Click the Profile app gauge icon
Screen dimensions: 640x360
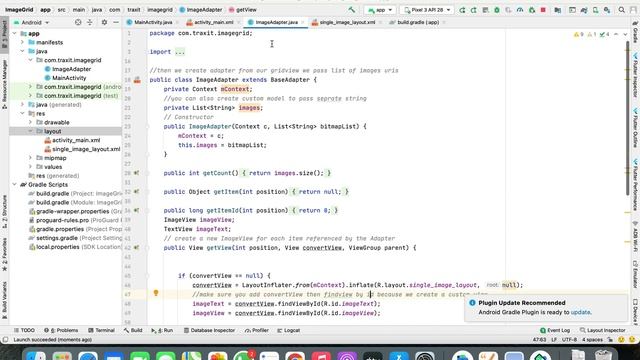520,9
